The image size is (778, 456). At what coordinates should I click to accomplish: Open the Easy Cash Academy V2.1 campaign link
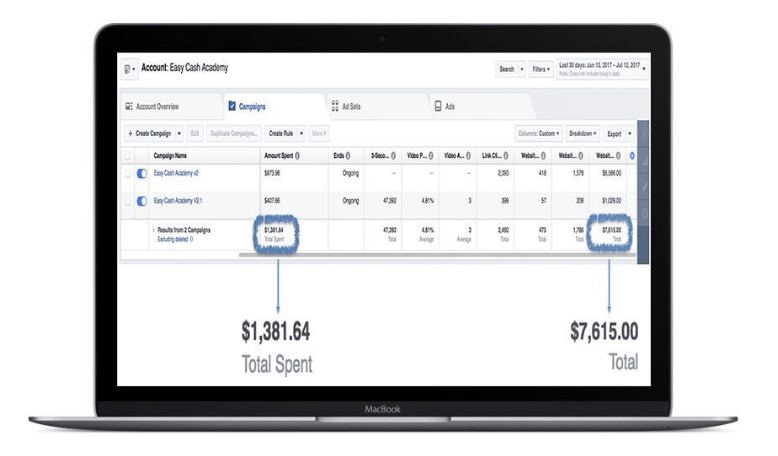coord(178,201)
